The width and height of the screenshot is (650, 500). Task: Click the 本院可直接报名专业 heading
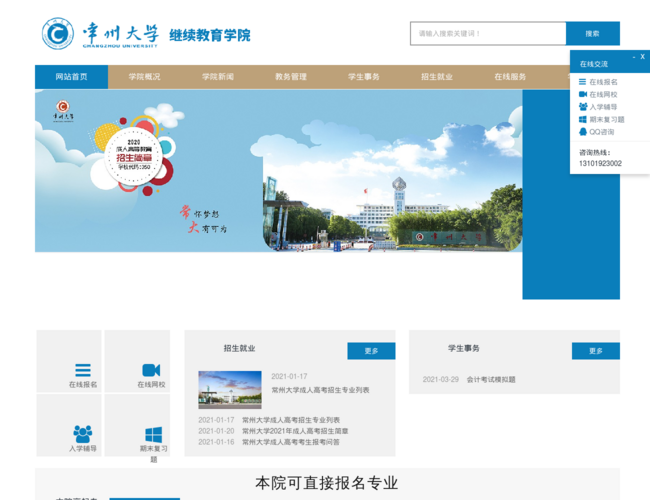pyautogui.click(x=327, y=483)
